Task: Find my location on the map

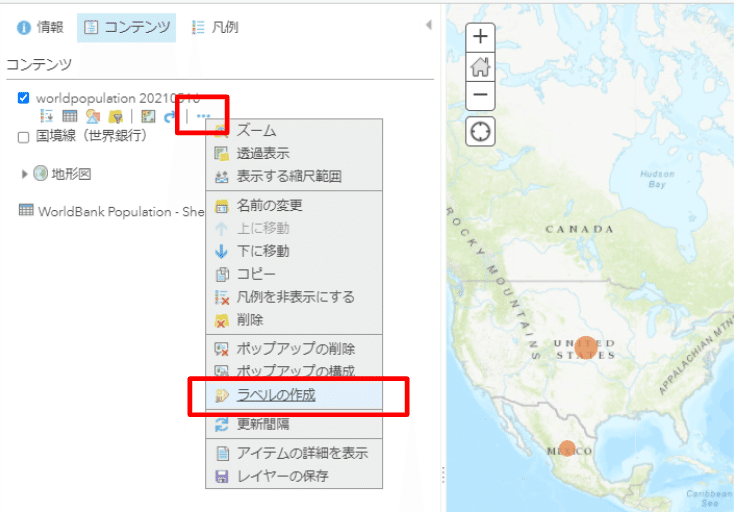Action: click(480, 131)
